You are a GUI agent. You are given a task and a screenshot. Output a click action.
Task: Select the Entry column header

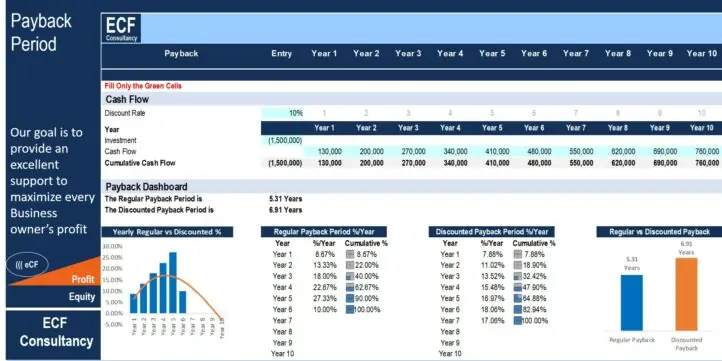pyautogui.click(x=281, y=53)
